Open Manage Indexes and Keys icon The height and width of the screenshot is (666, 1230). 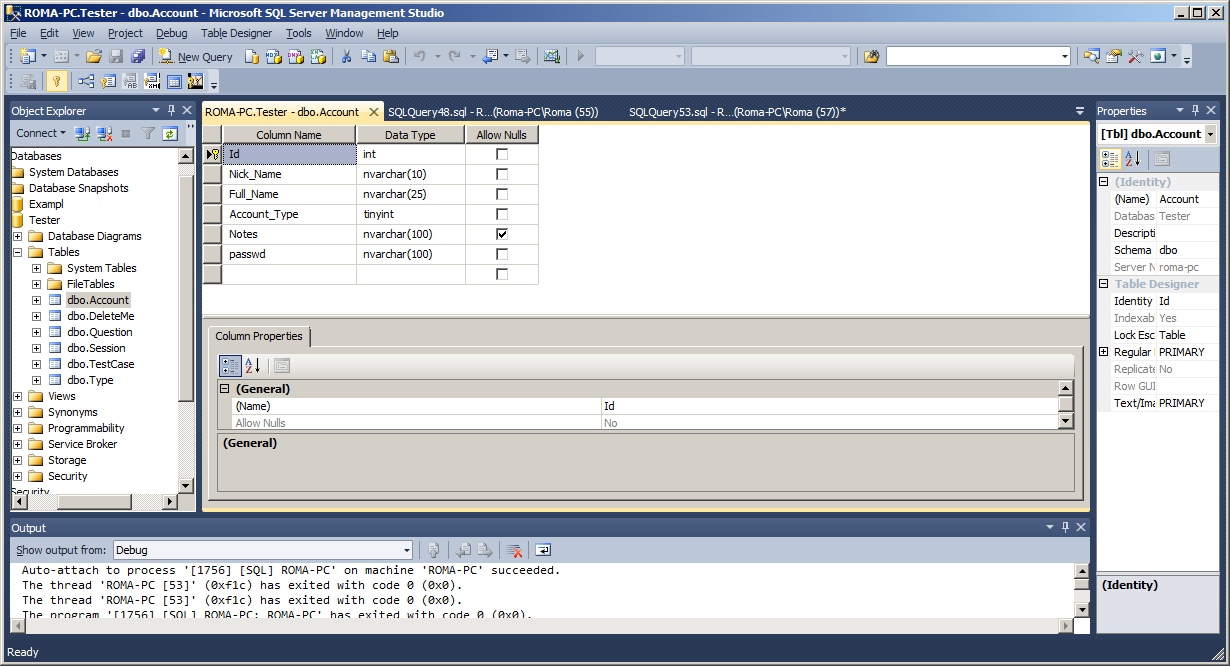pyautogui.click(x=108, y=82)
